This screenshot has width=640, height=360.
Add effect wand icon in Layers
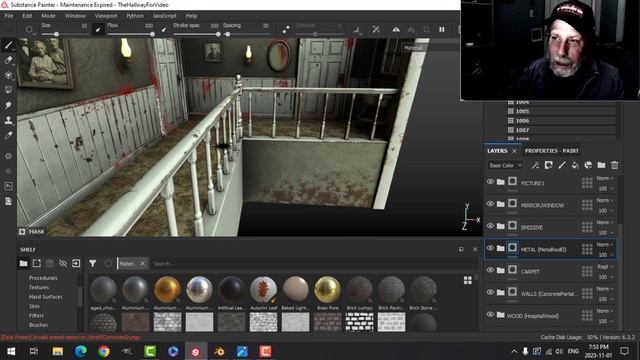point(535,165)
